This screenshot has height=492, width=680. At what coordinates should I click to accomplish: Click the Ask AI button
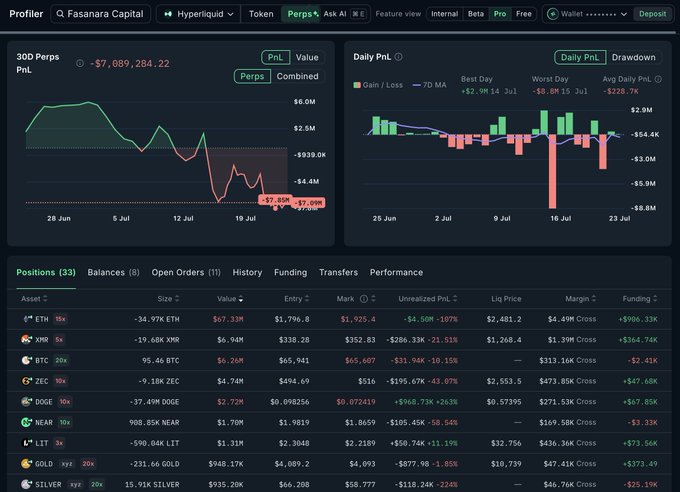pyautogui.click(x=344, y=14)
